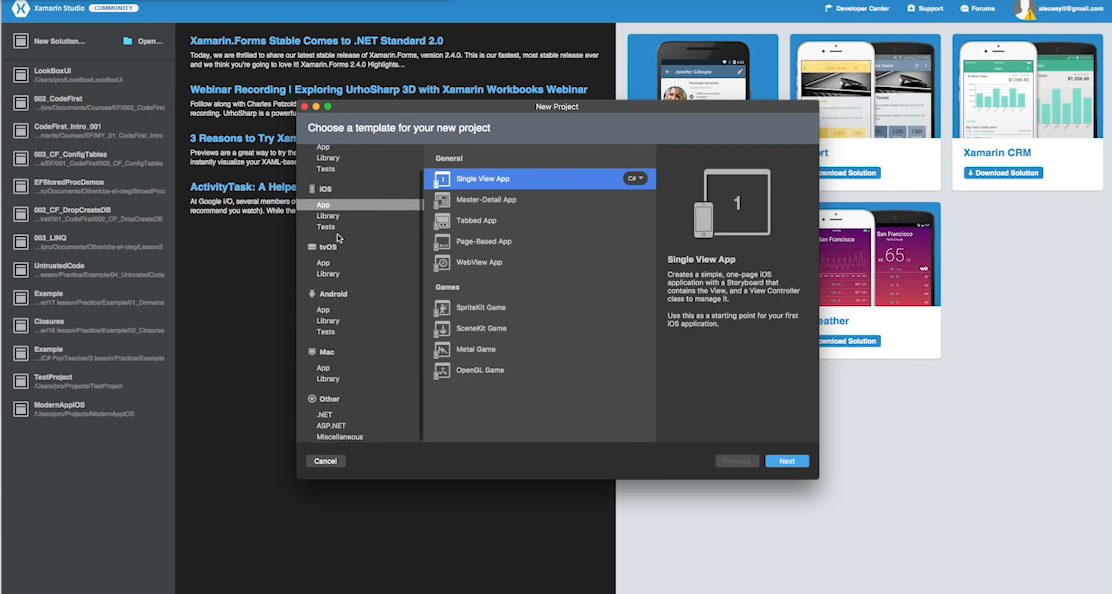Click the Open folder icon
This screenshot has width=1112, height=594.
pos(128,41)
